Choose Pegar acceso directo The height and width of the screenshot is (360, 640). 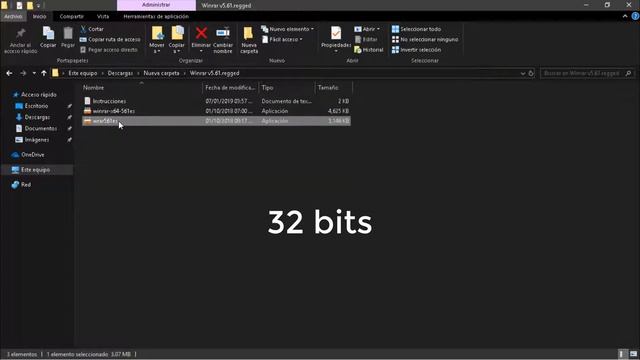tap(109, 50)
